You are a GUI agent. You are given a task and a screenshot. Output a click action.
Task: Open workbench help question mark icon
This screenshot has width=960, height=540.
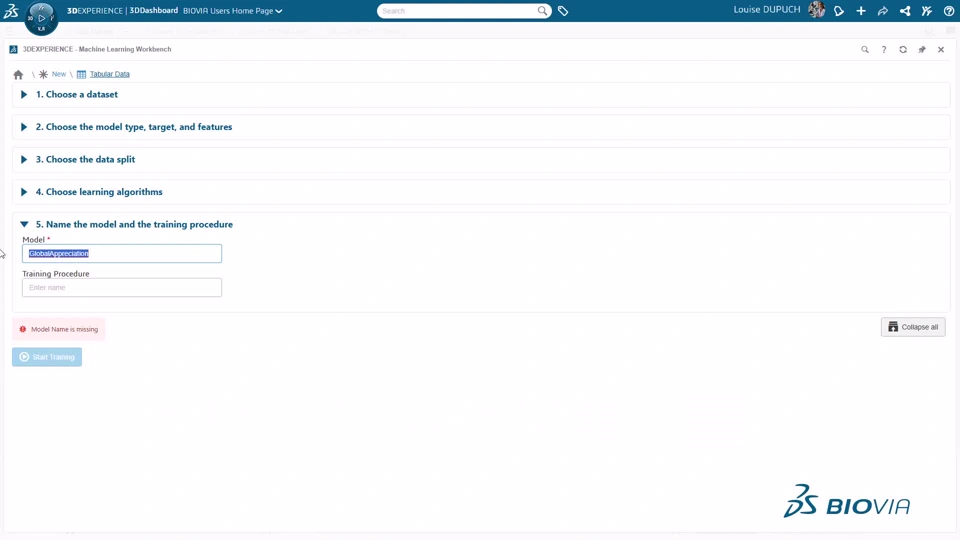pos(883,50)
